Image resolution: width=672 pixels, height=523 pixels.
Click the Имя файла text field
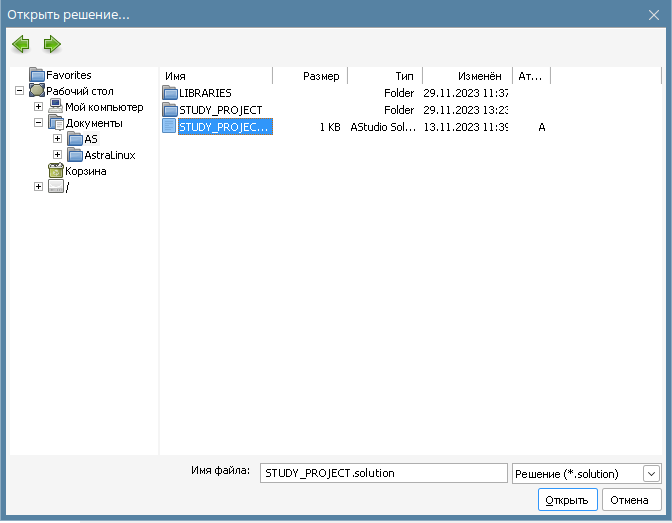coord(383,473)
